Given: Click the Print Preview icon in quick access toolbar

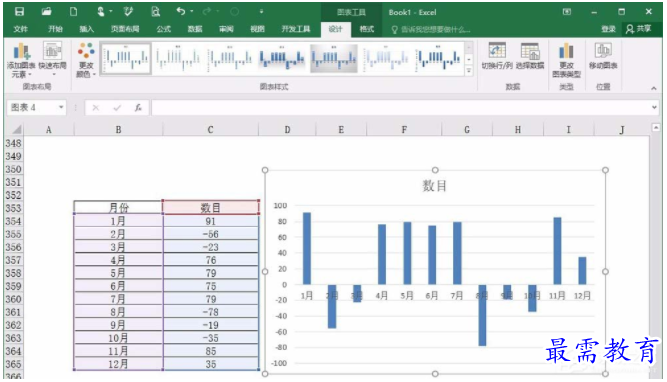Looking at the screenshot, I should [156, 12].
